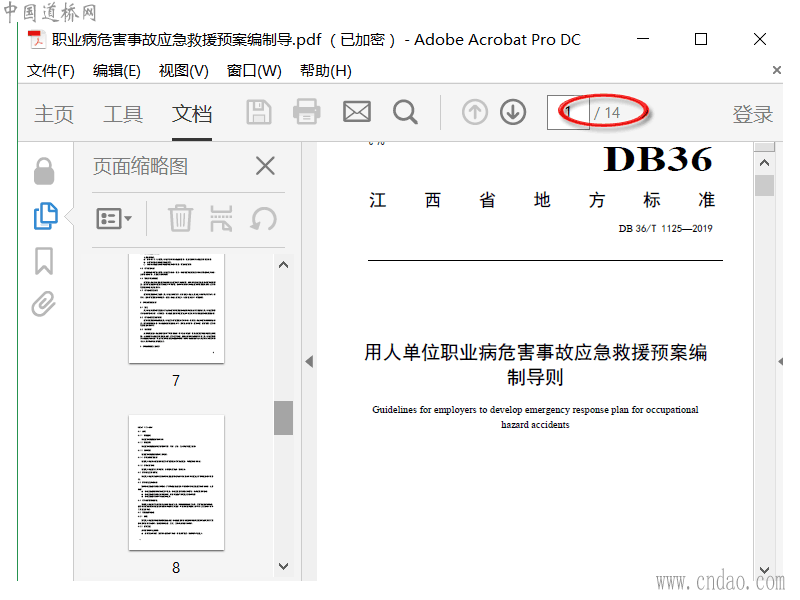Image resolution: width=800 pixels, height=600 pixels.
Task: Click the 登录 sign-in button
Action: coord(753,114)
